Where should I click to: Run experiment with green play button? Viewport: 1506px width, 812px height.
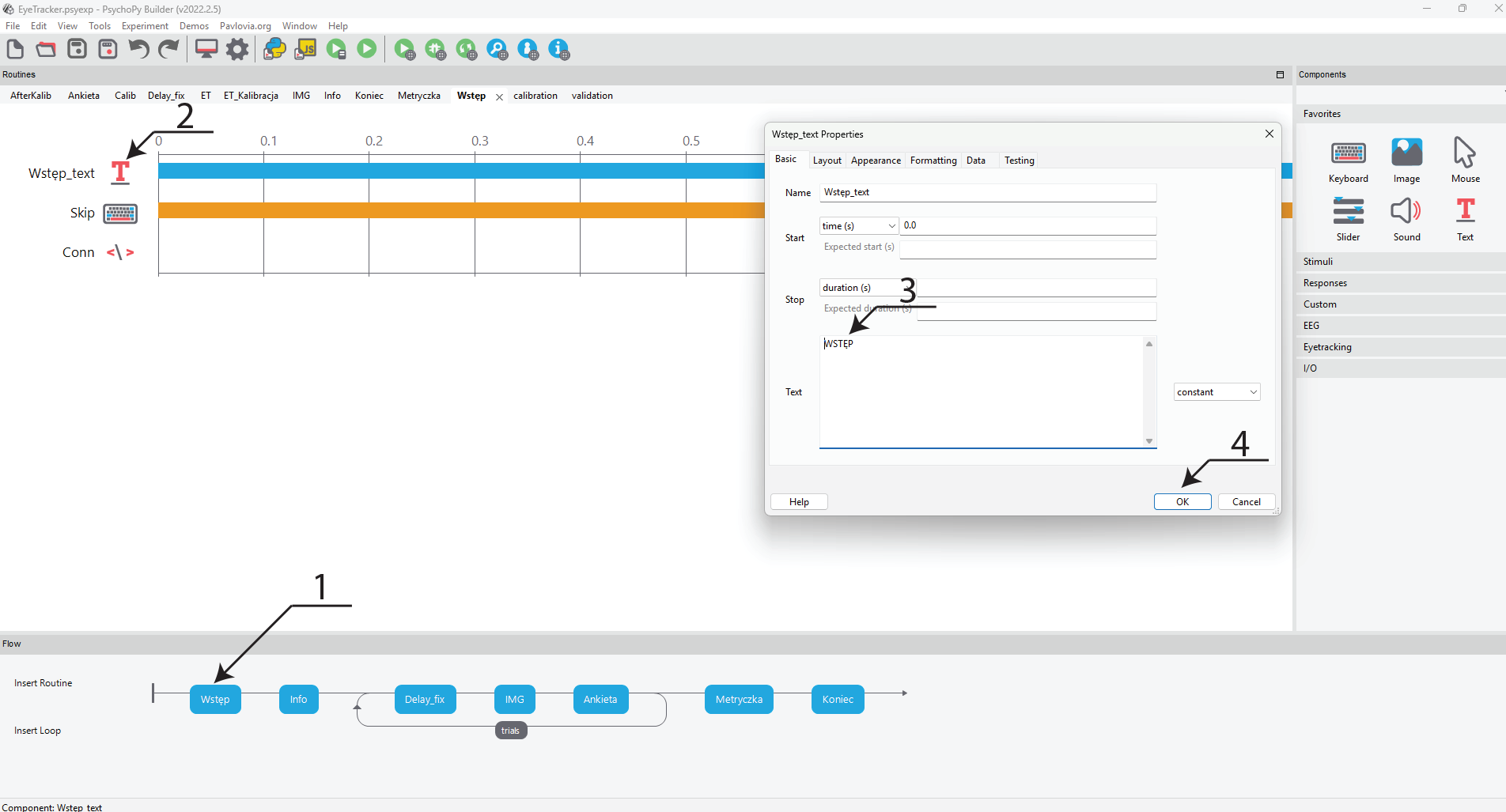pos(367,49)
